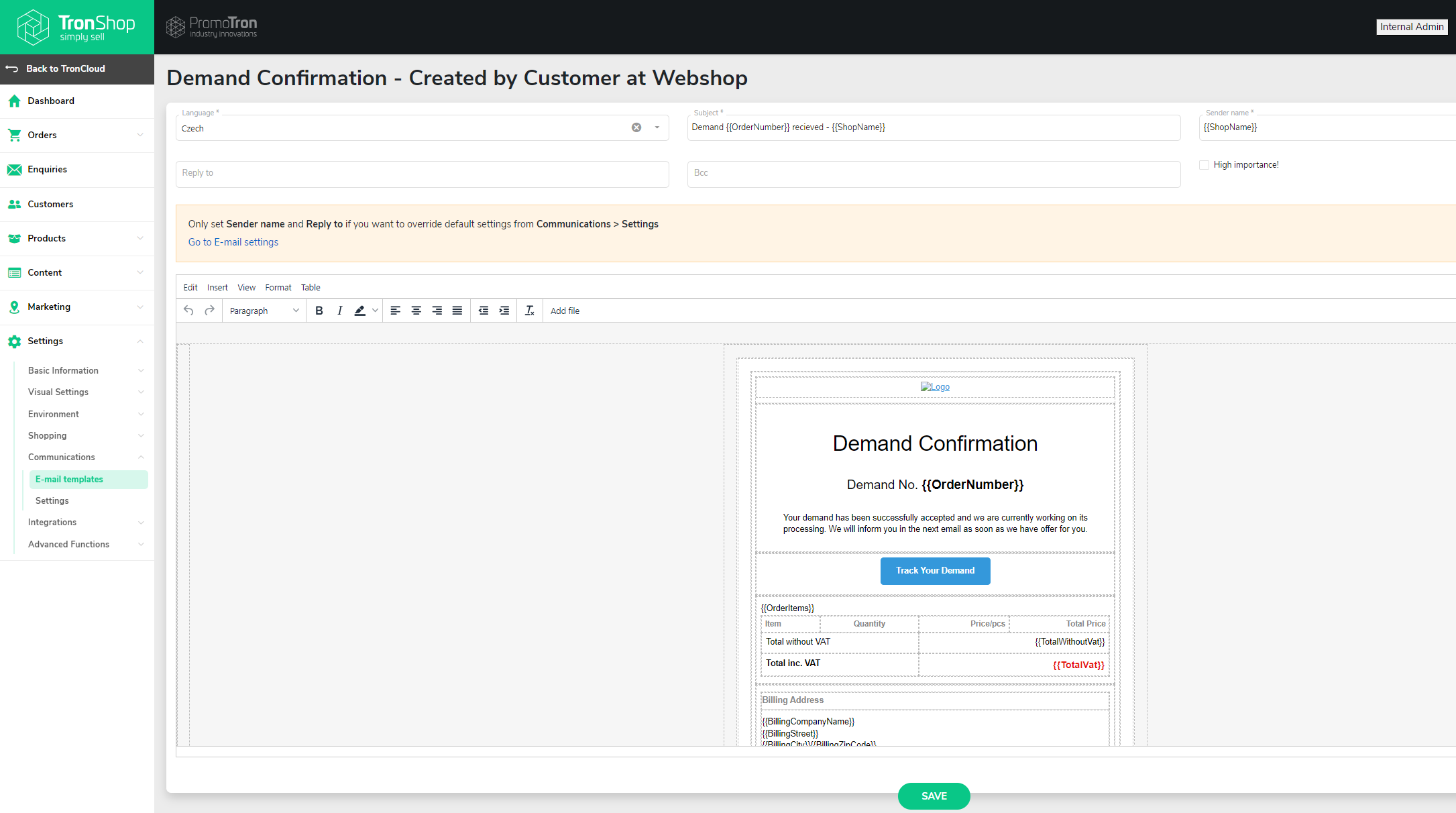Expand the Integrations submenu
The height and width of the screenshot is (813, 1456).
(x=141, y=523)
